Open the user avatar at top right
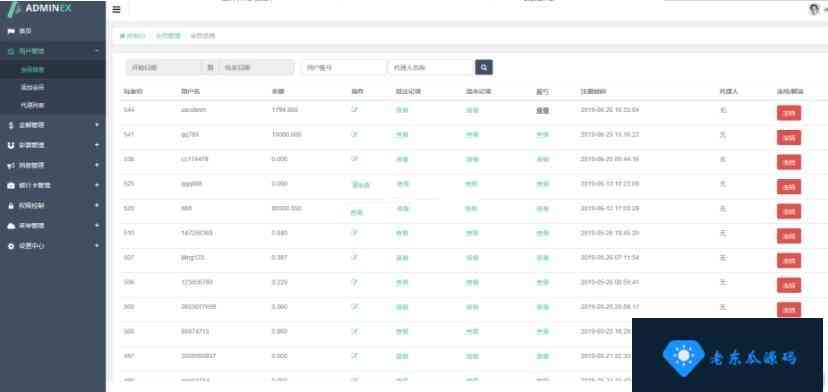 pyautogui.click(x=814, y=10)
